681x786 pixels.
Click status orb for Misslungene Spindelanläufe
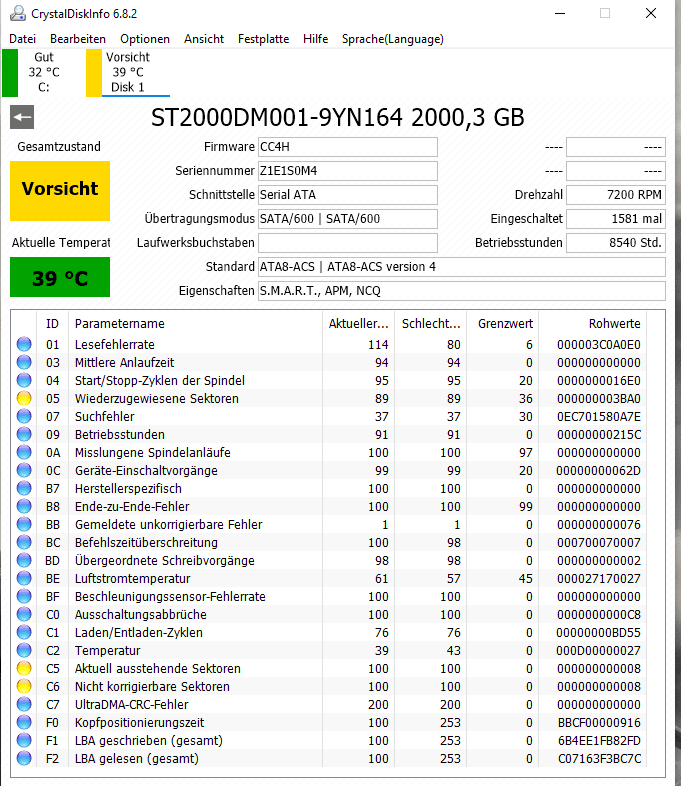24,453
